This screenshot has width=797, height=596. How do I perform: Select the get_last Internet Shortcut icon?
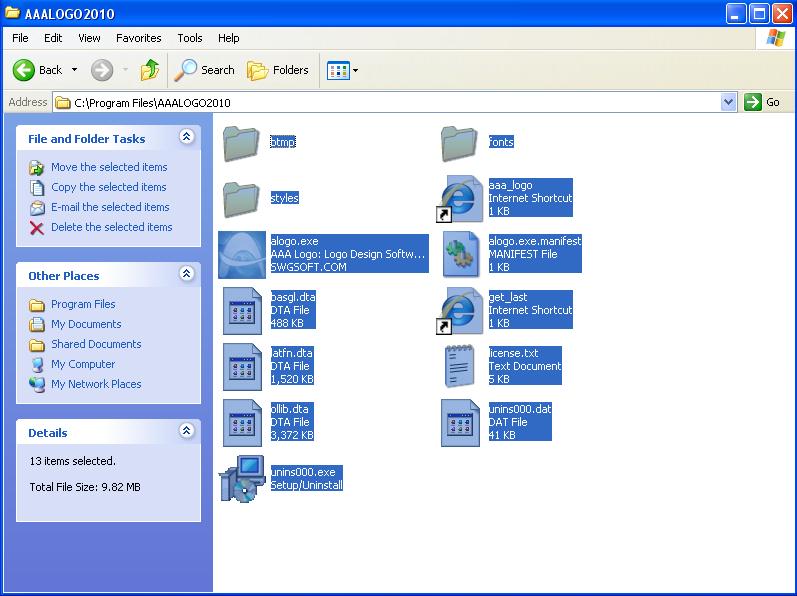click(459, 310)
